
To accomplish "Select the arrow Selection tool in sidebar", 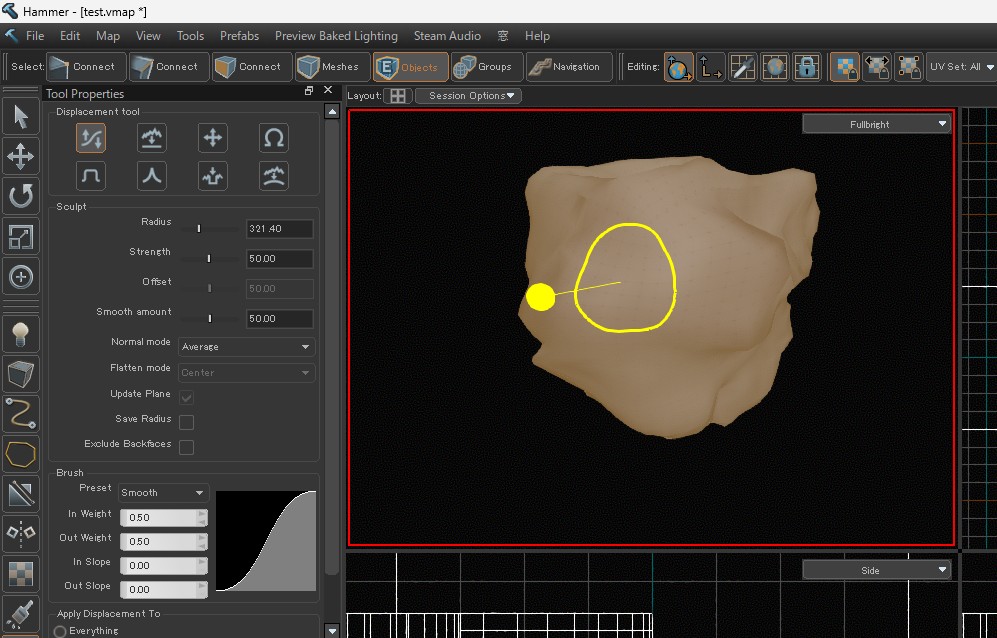I will [x=21, y=117].
